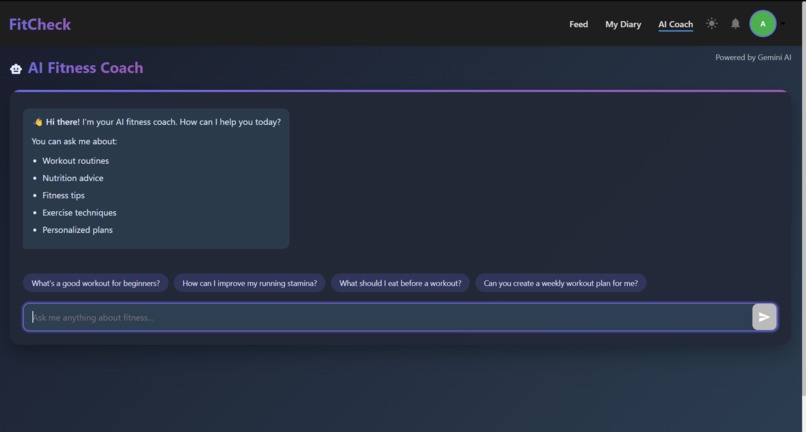The height and width of the screenshot is (432, 806).
Task: Click the waving hand emoji in greeting
Action: 38,122
